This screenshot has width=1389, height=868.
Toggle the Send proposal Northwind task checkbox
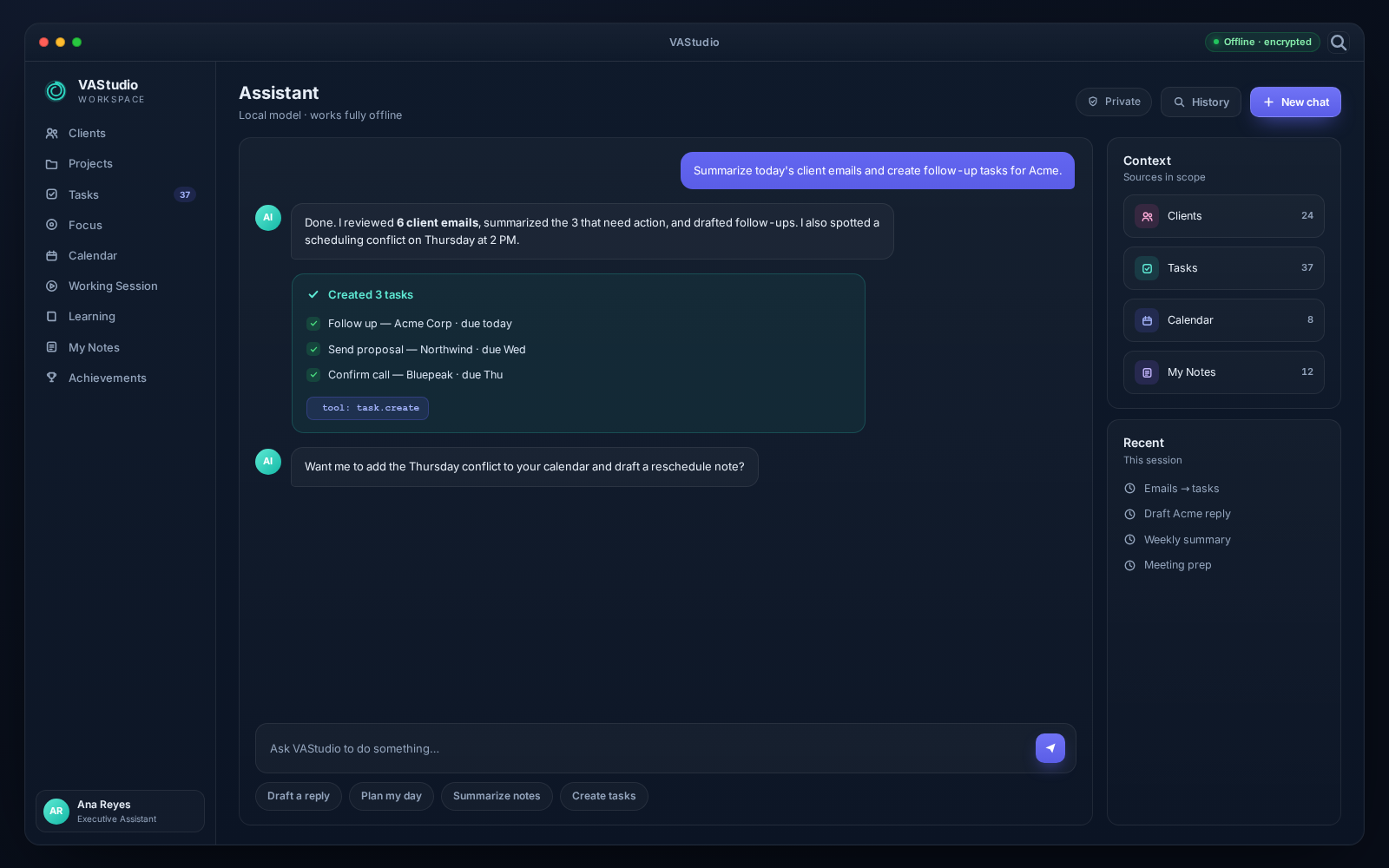coord(313,350)
